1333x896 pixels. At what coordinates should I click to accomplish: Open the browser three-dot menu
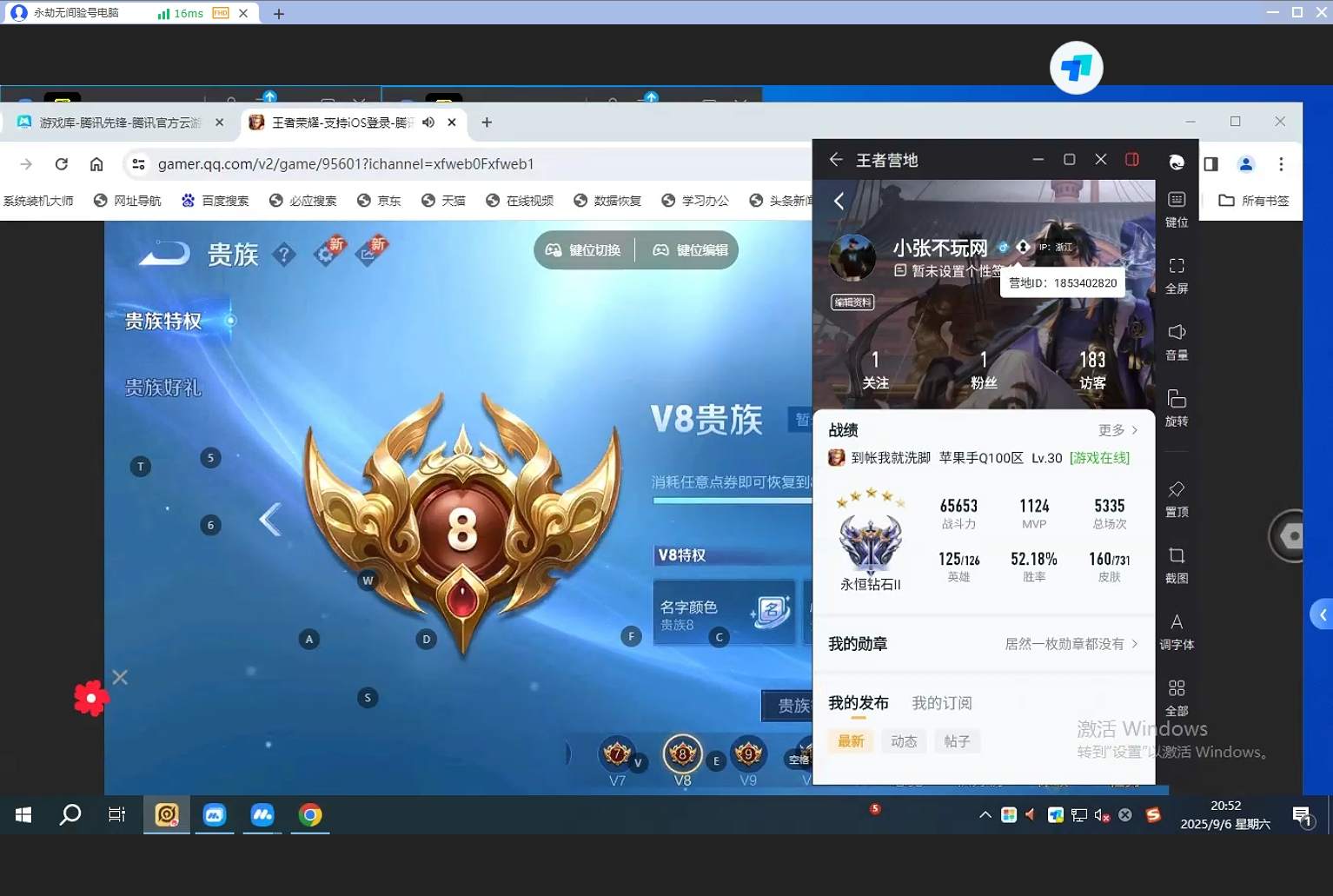click(x=1281, y=163)
